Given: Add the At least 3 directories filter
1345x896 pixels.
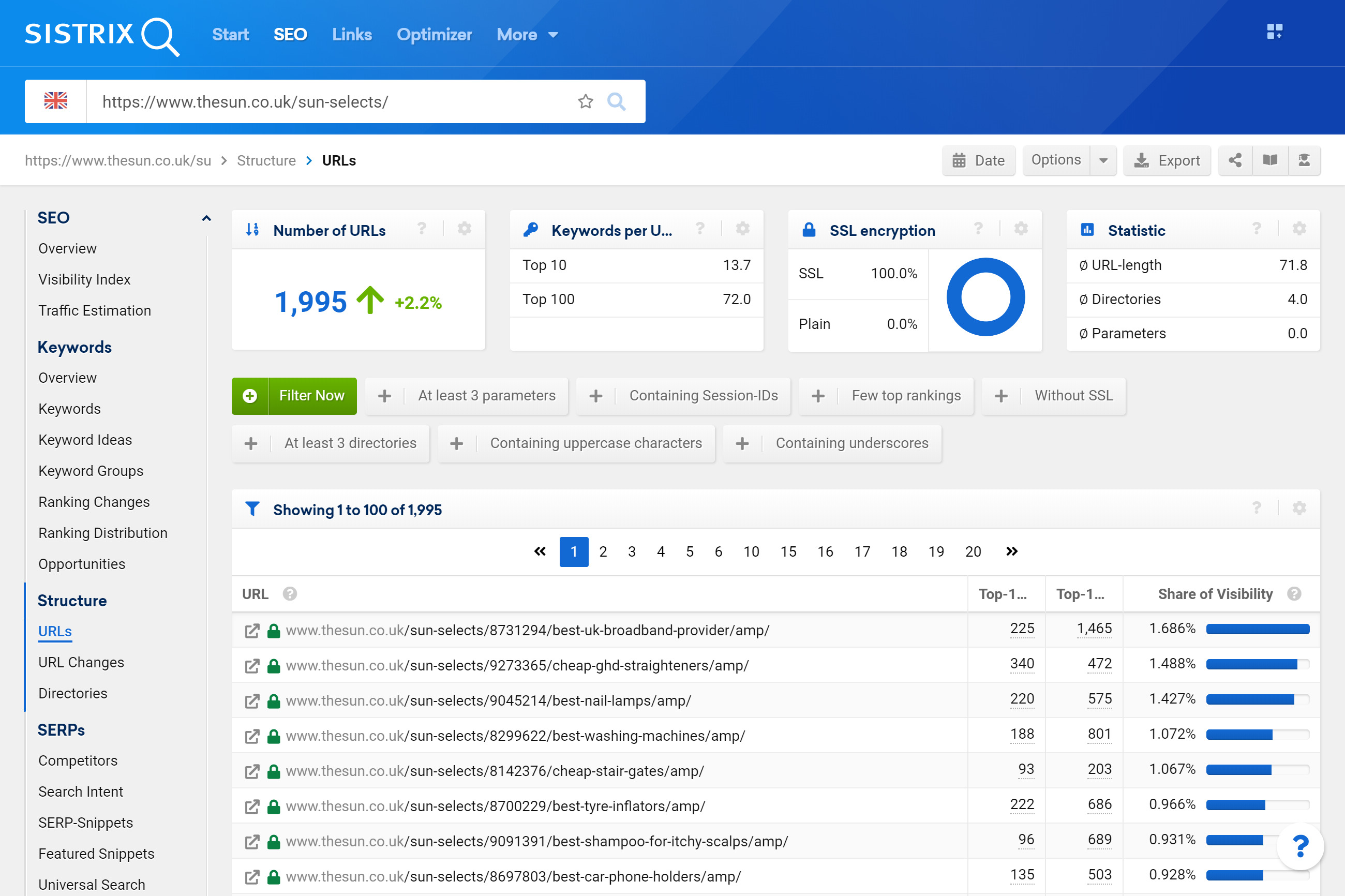Looking at the screenshot, I should [330, 443].
